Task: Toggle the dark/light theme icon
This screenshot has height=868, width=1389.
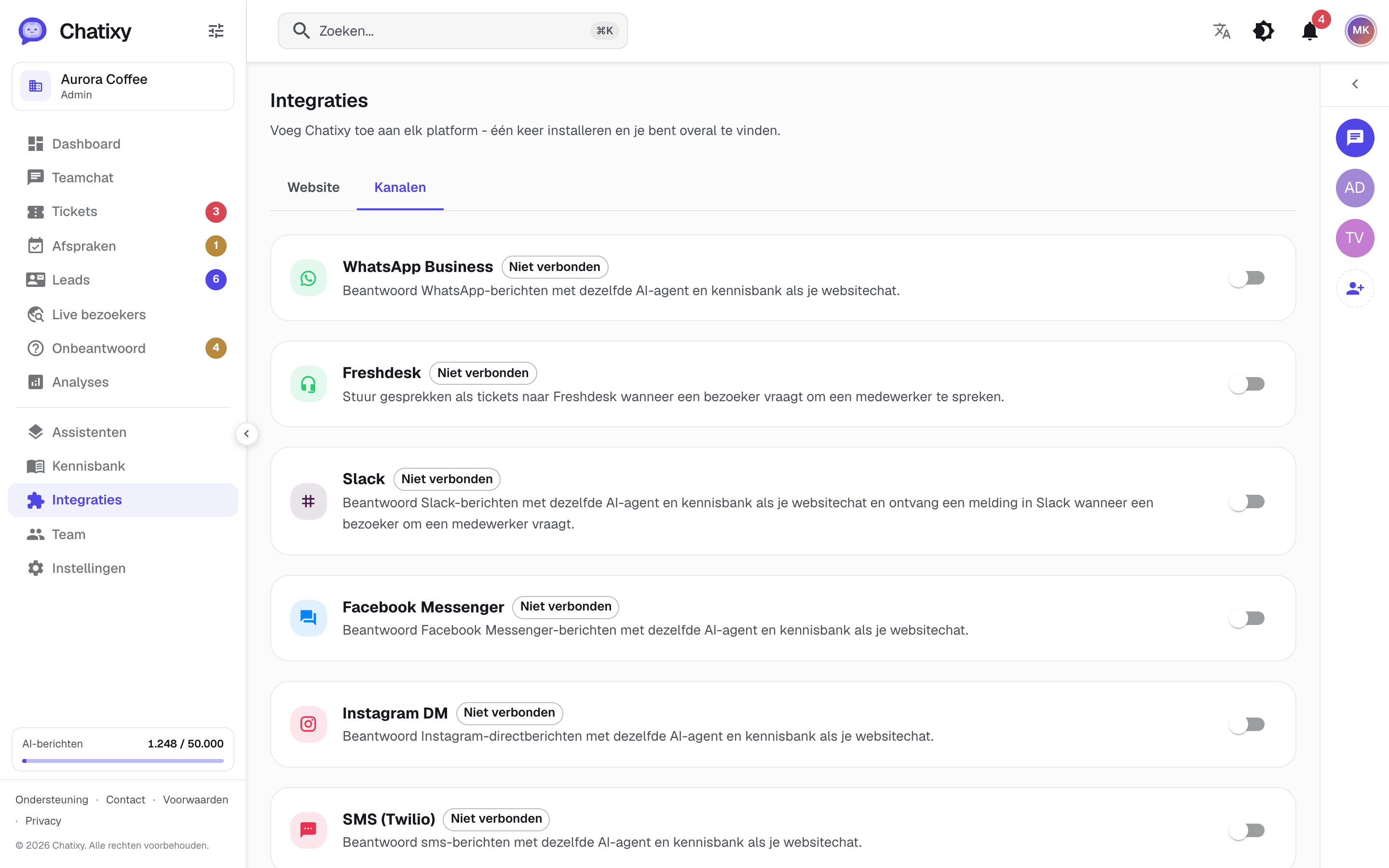Action: coord(1263,31)
